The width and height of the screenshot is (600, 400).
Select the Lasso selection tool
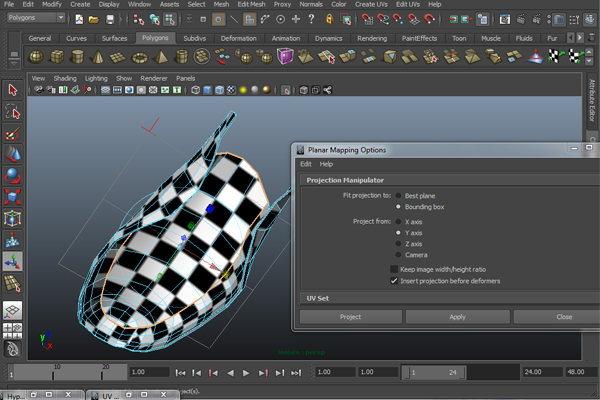point(13,112)
